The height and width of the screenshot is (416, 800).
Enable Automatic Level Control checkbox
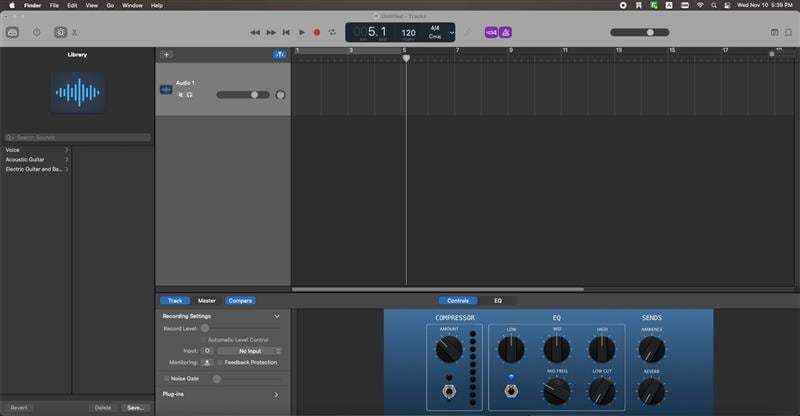(x=204, y=340)
